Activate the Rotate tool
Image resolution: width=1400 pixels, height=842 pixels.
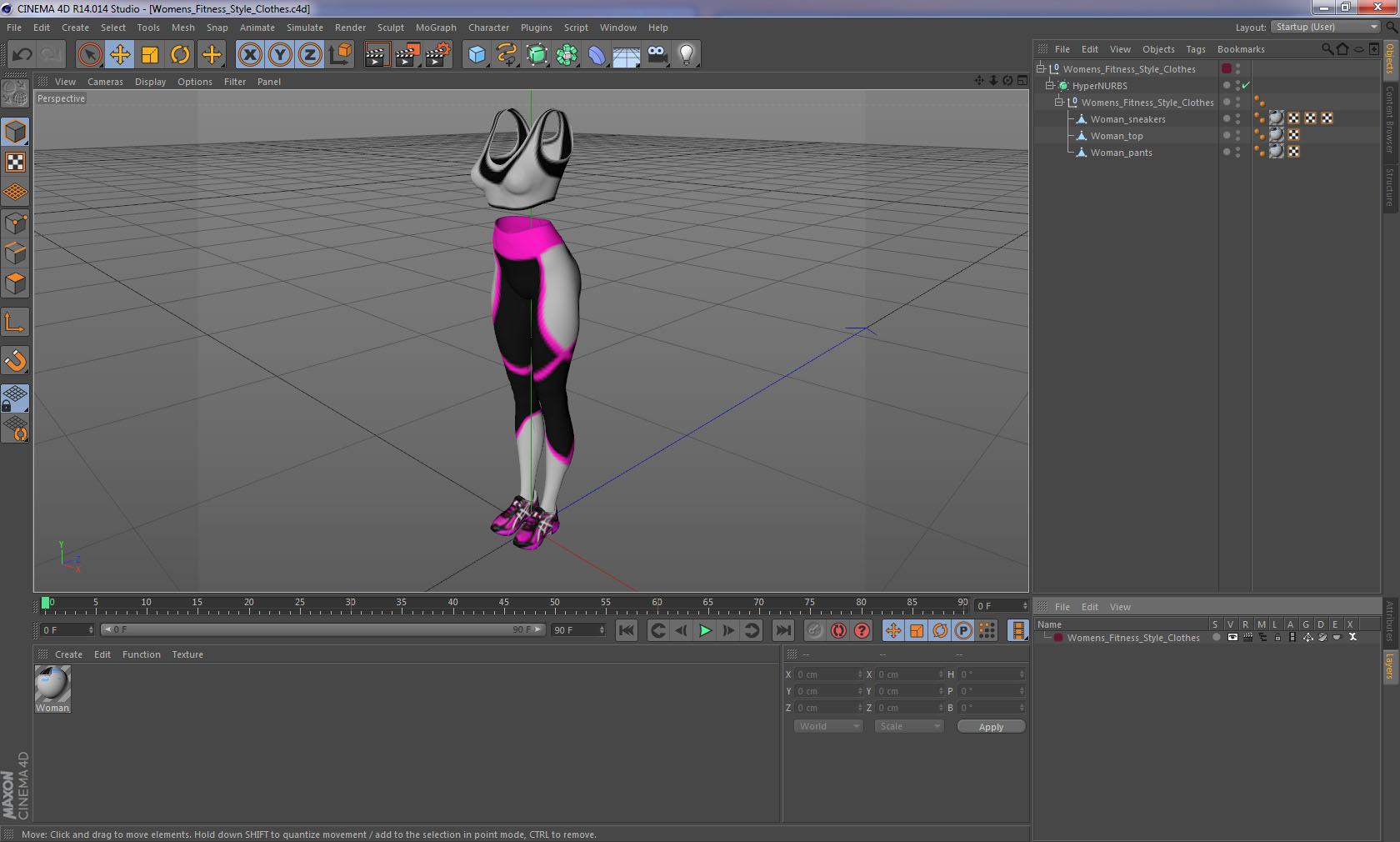pyautogui.click(x=180, y=55)
